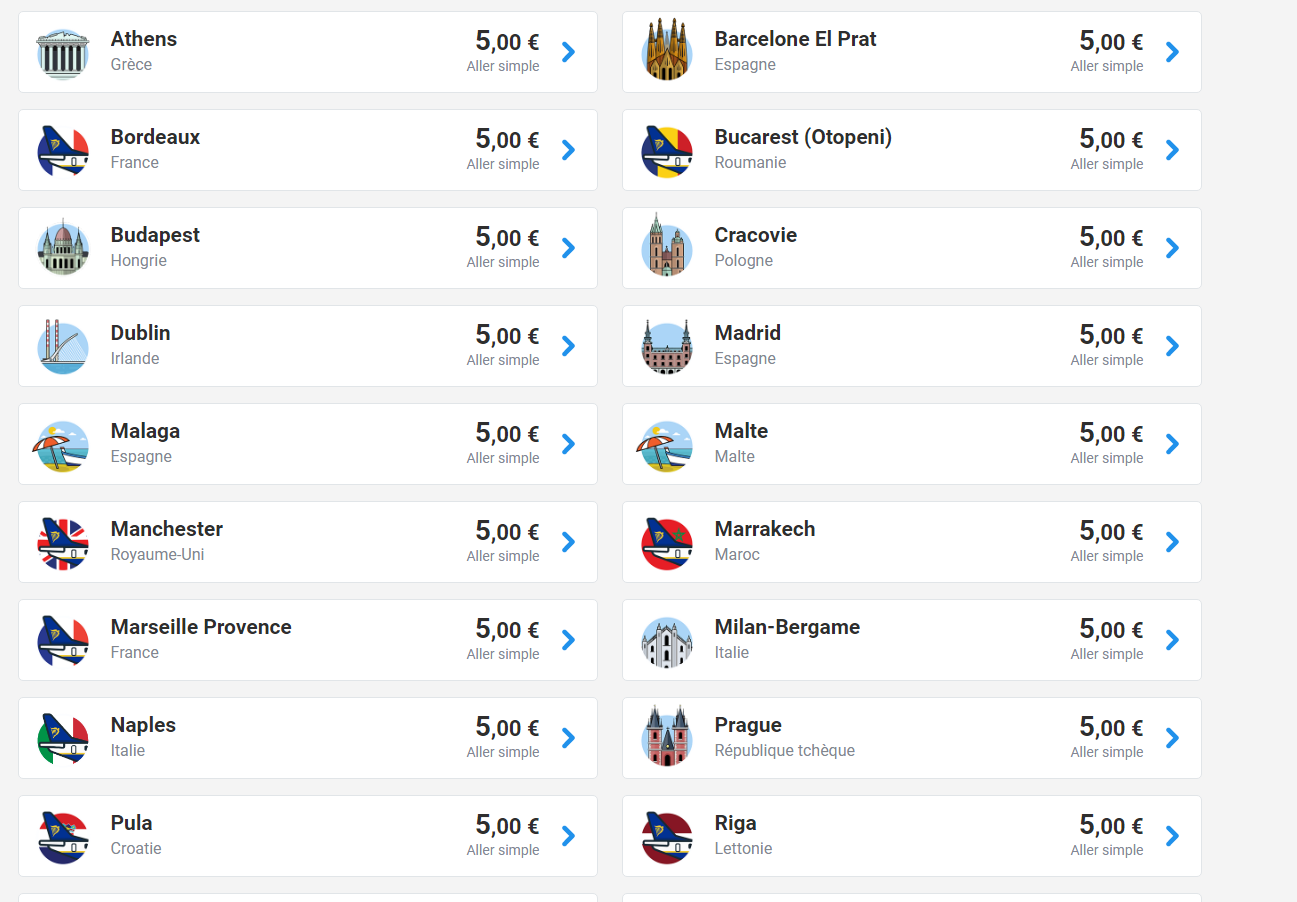1297x902 pixels.
Task: Click the Malaga beach umbrella icon
Action: (63, 444)
